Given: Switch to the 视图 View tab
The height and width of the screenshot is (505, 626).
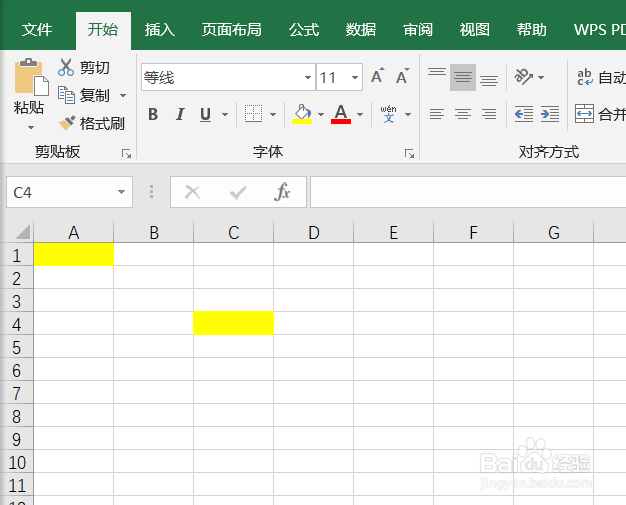Looking at the screenshot, I should click(474, 30).
